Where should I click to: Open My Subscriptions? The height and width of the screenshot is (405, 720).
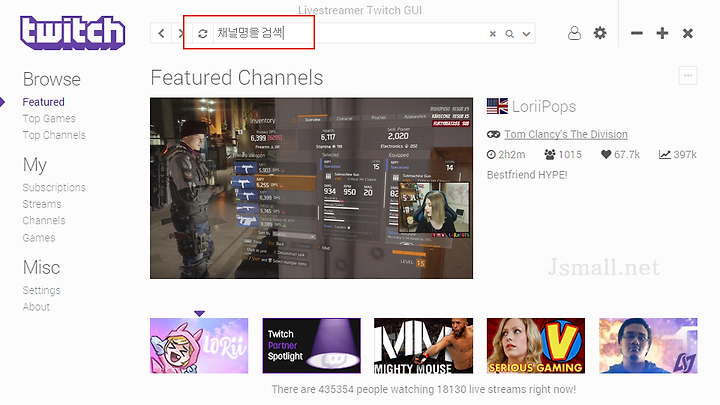[x=54, y=187]
